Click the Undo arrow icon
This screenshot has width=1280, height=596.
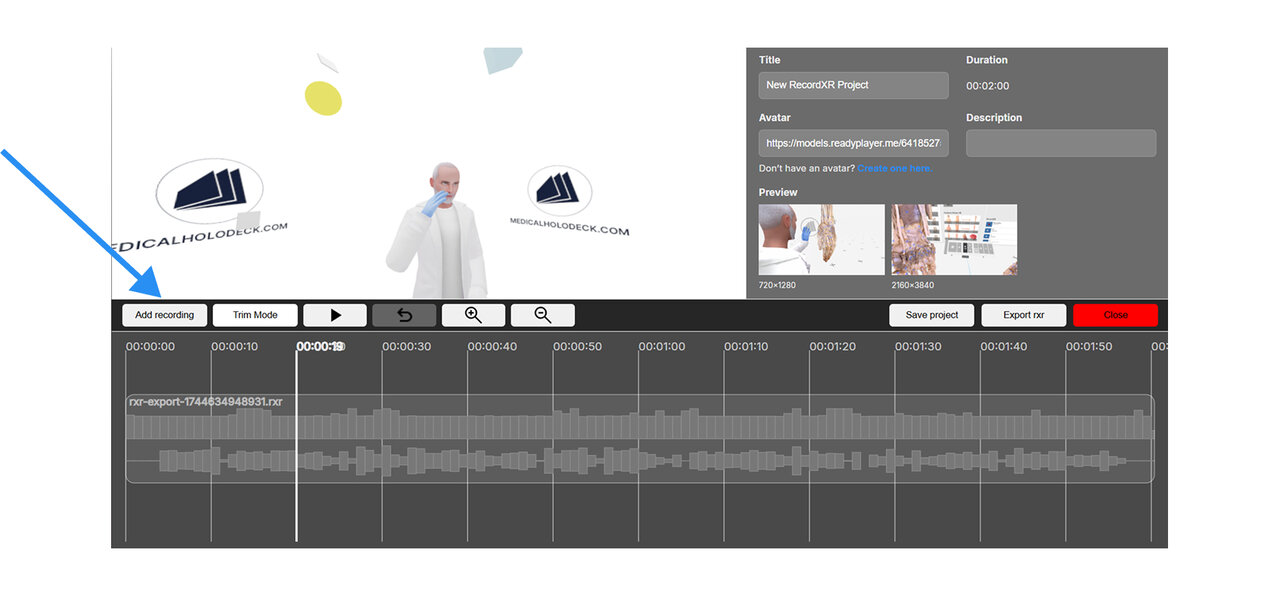[404, 314]
